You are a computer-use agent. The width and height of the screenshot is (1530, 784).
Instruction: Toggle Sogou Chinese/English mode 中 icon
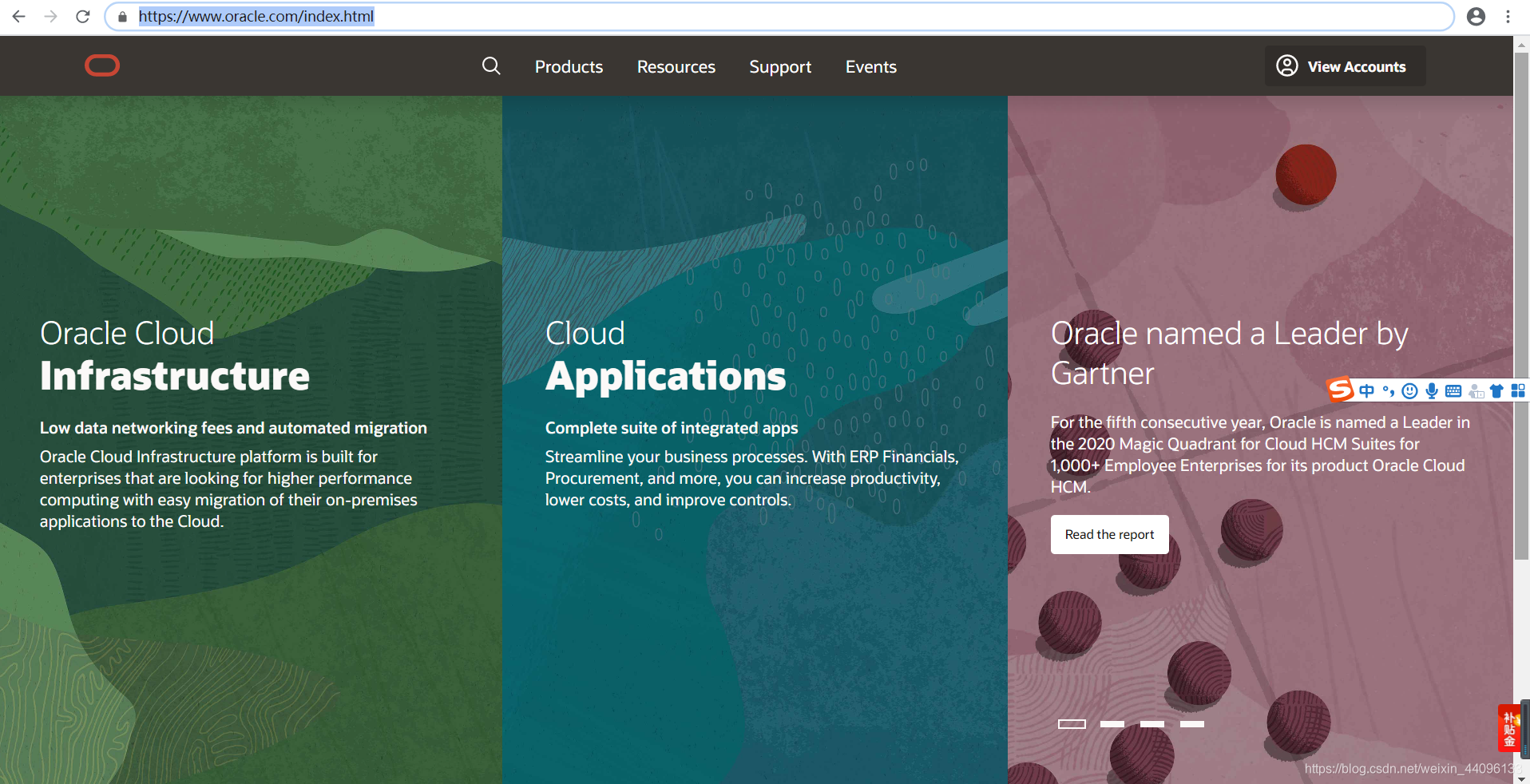pyautogui.click(x=1366, y=390)
